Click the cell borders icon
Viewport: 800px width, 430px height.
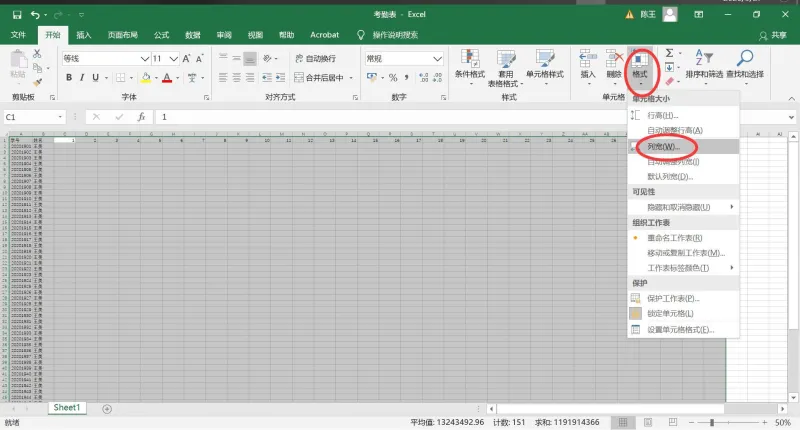tap(120, 78)
